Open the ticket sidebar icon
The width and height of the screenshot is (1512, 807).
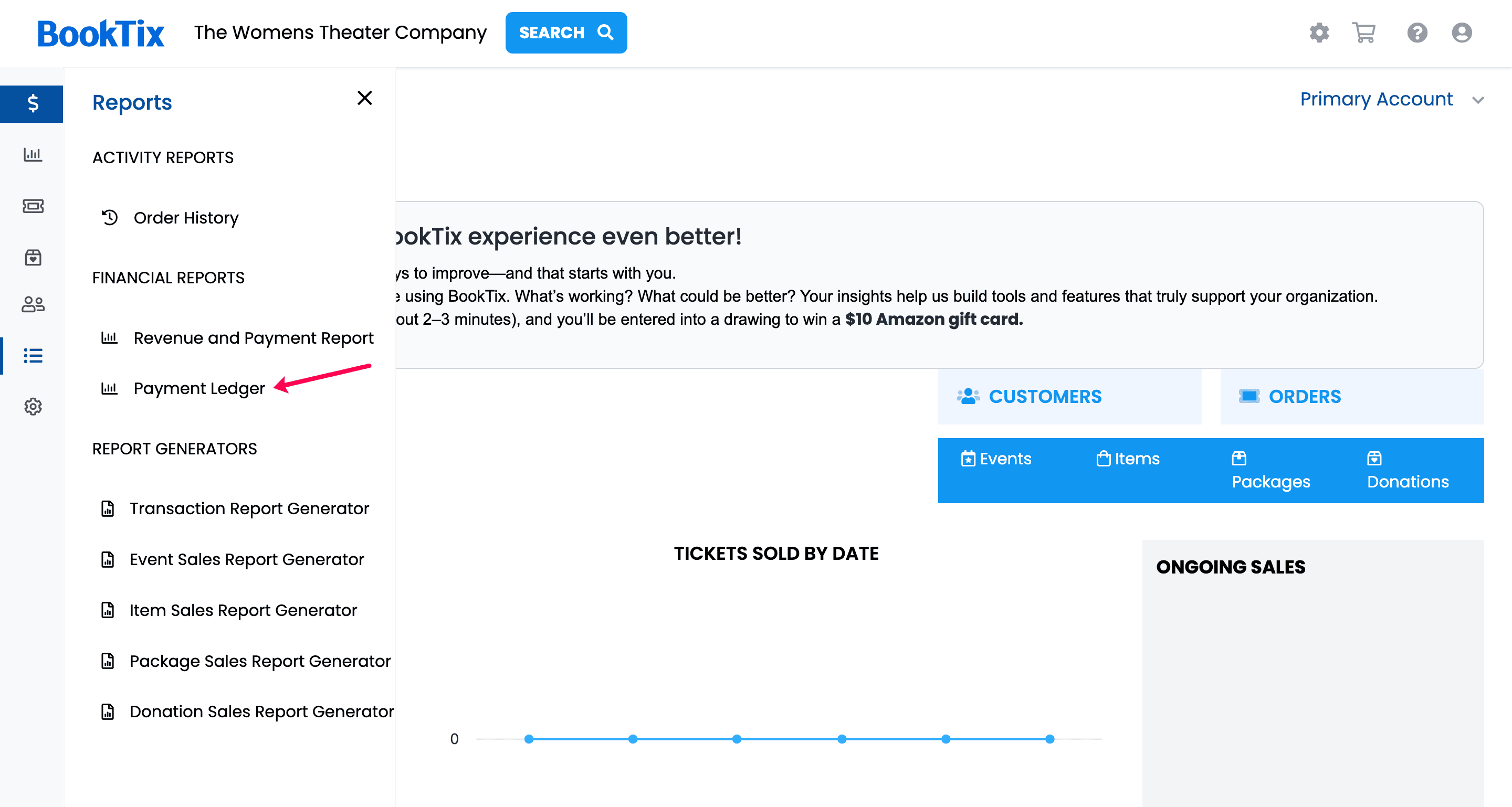32,206
